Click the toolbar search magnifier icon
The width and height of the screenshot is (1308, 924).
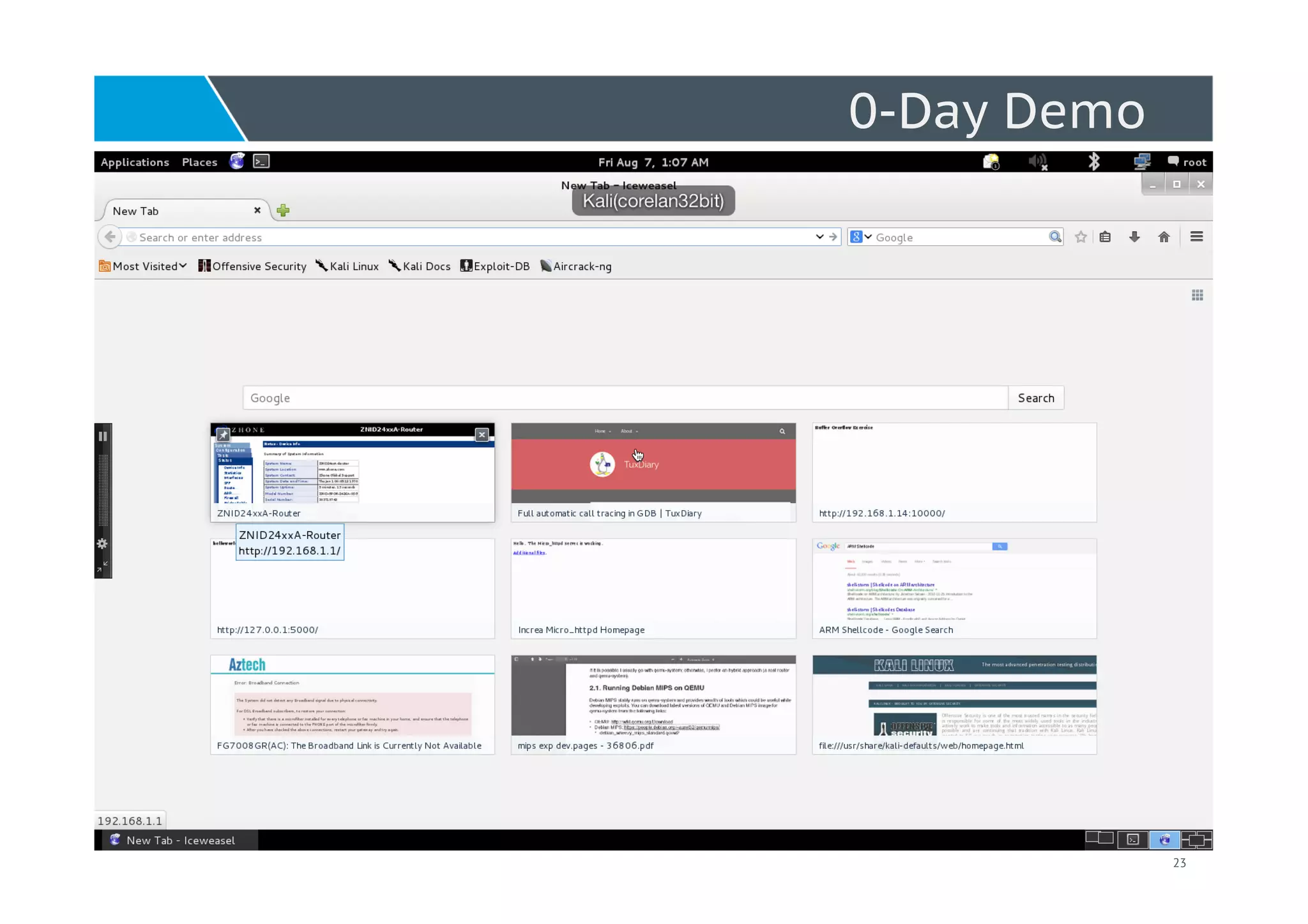click(1055, 237)
